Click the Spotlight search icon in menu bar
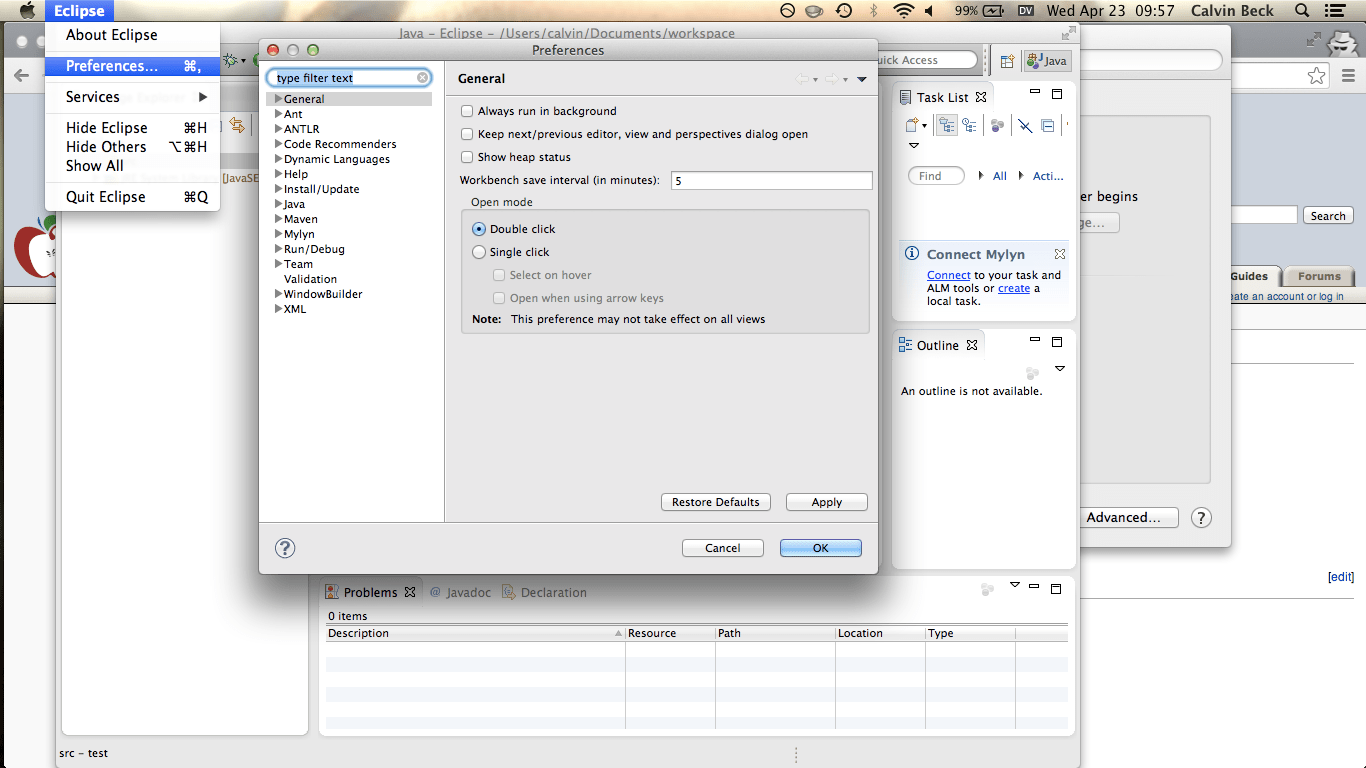The image size is (1366, 768). (x=1303, y=11)
